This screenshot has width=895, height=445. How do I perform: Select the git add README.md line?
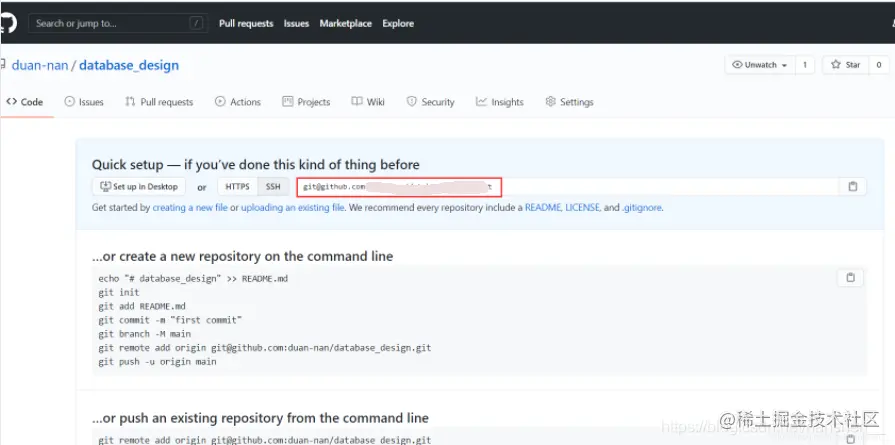142,306
